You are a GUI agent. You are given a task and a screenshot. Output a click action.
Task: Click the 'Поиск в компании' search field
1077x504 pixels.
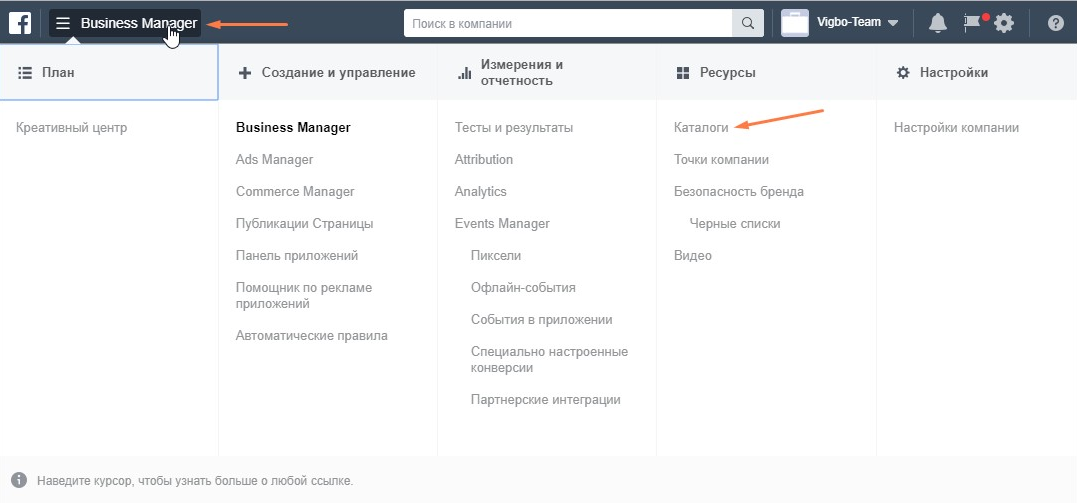(x=569, y=23)
